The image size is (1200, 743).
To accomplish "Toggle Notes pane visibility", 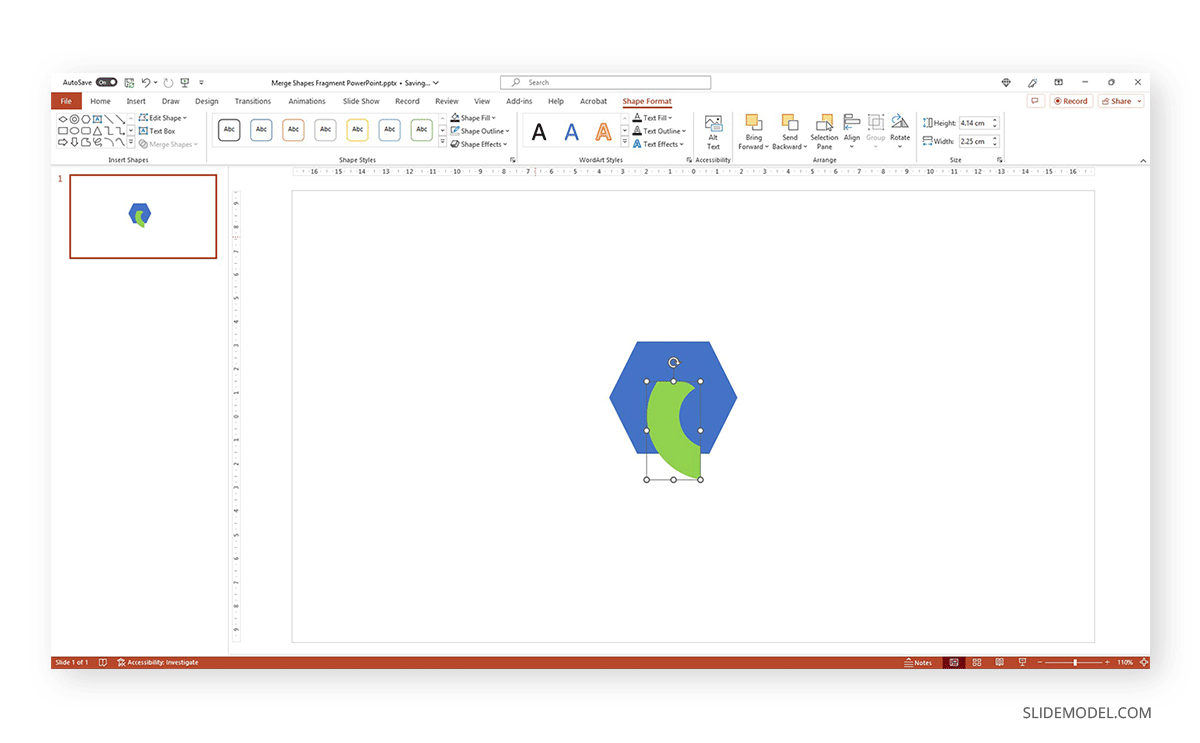I will pos(917,662).
